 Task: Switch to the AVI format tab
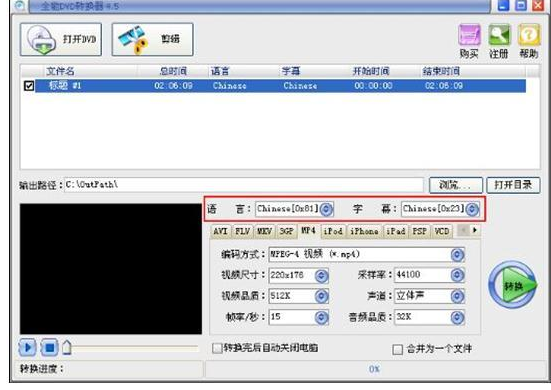coord(220,231)
